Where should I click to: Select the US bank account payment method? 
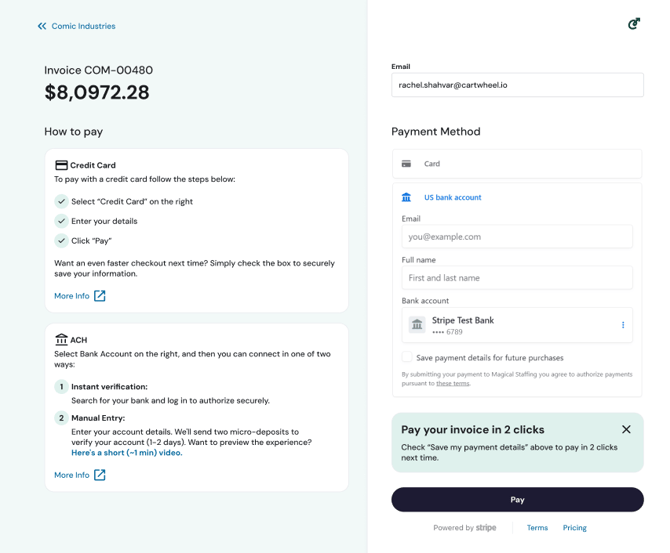(x=452, y=198)
